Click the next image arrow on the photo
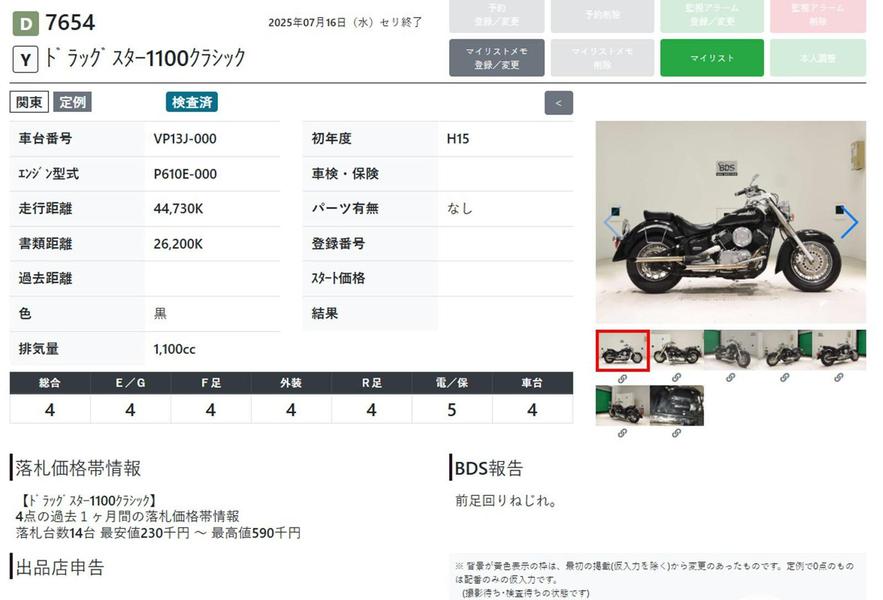 click(x=849, y=222)
